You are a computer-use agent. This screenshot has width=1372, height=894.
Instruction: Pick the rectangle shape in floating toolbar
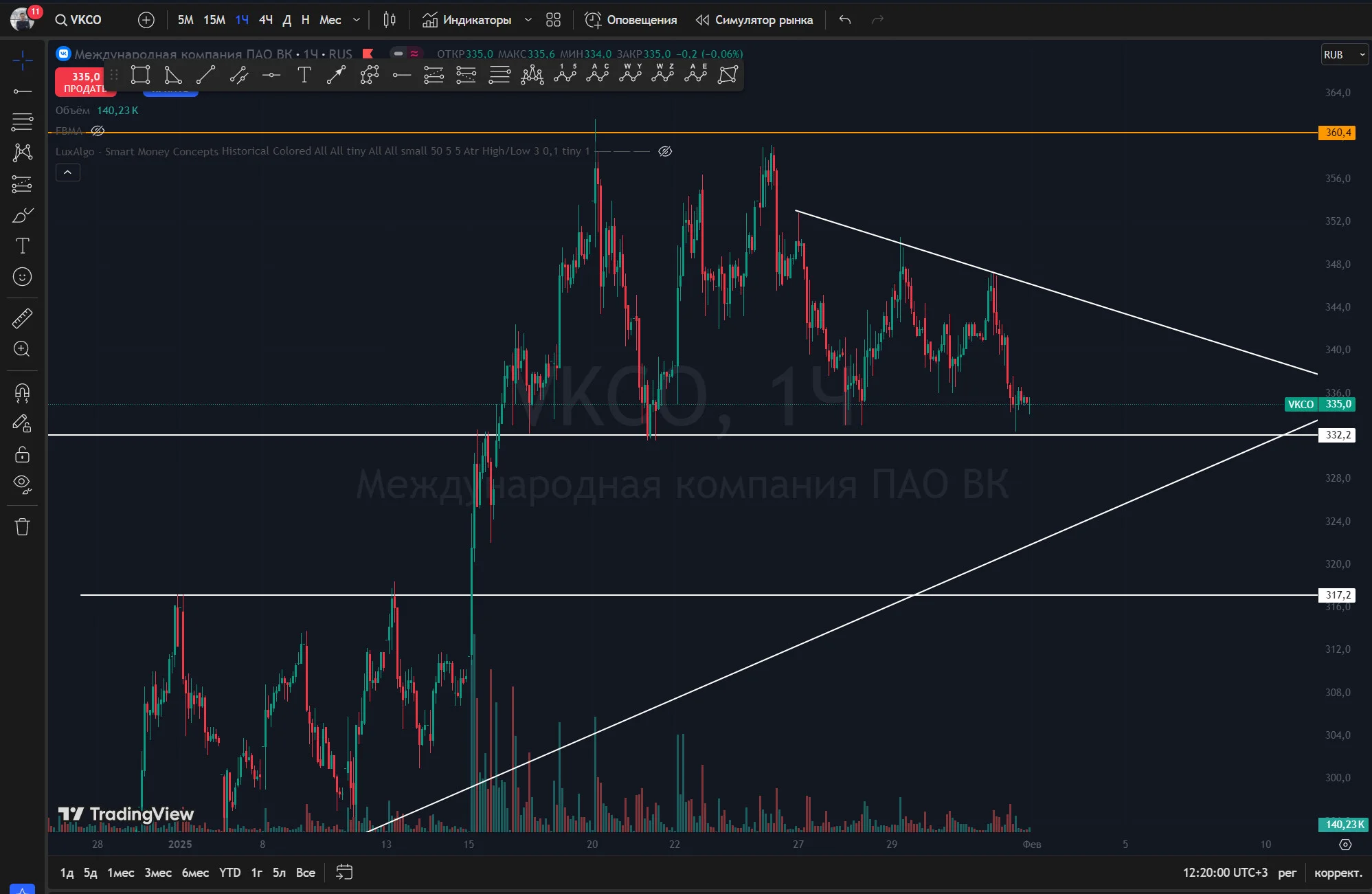click(x=140, y=75)
